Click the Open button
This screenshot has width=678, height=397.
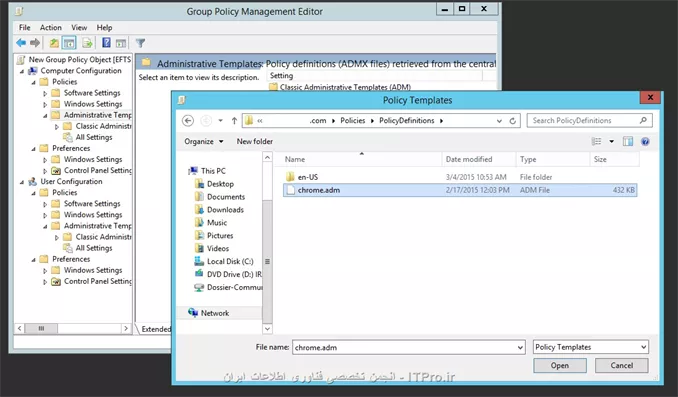coord(560,365)
